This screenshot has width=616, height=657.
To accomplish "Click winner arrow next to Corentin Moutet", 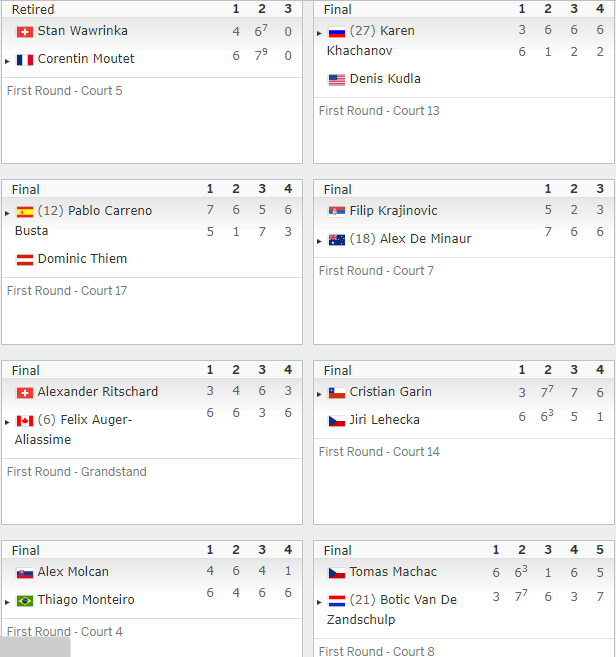I will (7, 61).
